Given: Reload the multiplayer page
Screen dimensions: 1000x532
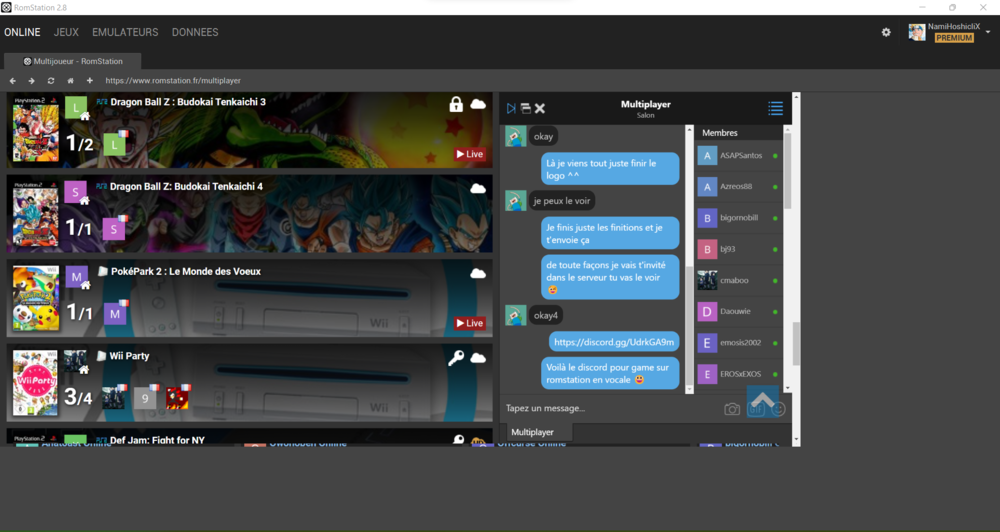Looking at the screenshot, I should click(51, 81).
